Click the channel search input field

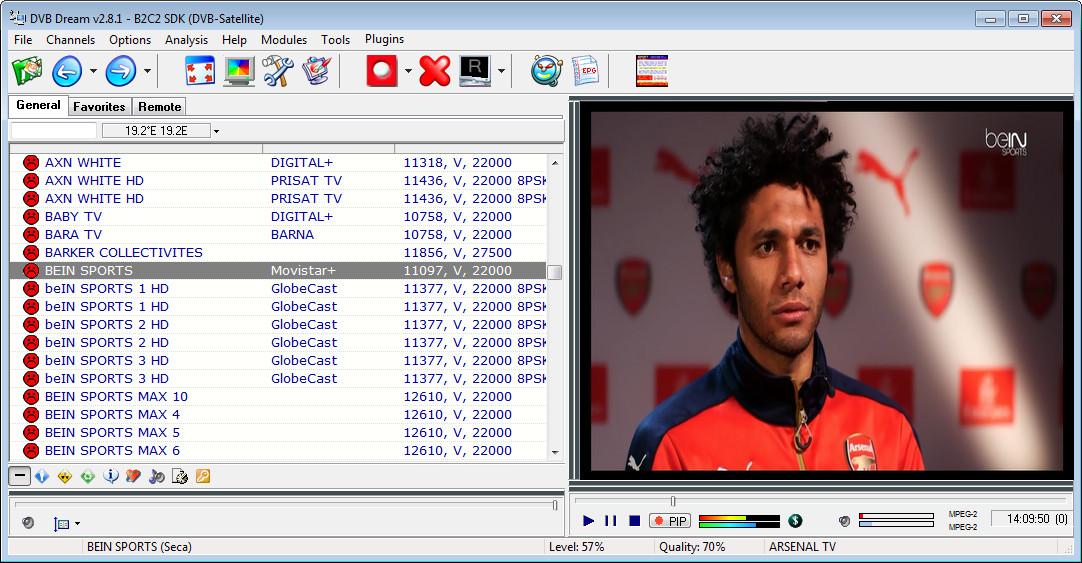(x=53, y=131)
